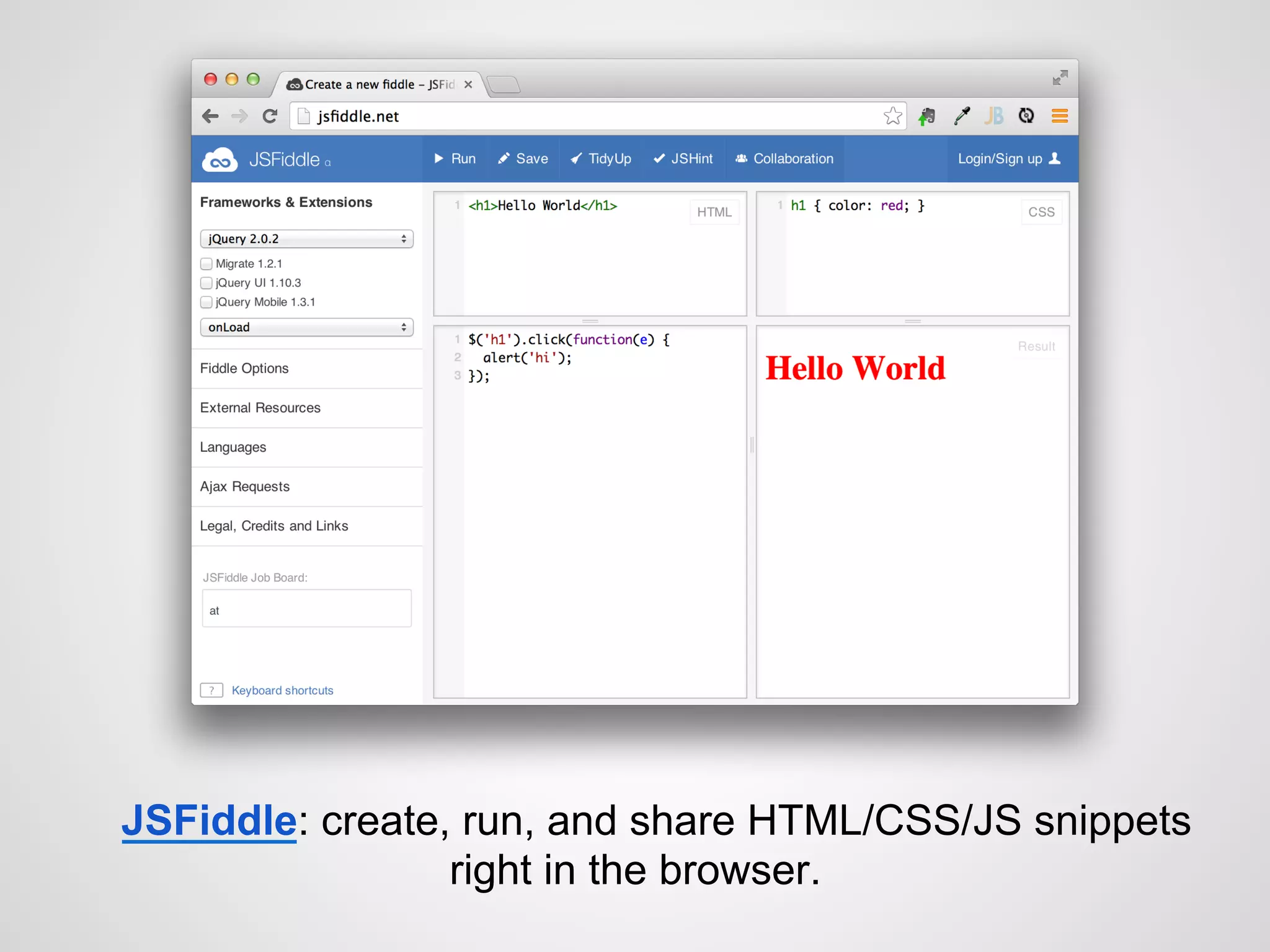Click the page icon in the address bar
Viewport: 1270px width, 952px height.
pos(303,116)
